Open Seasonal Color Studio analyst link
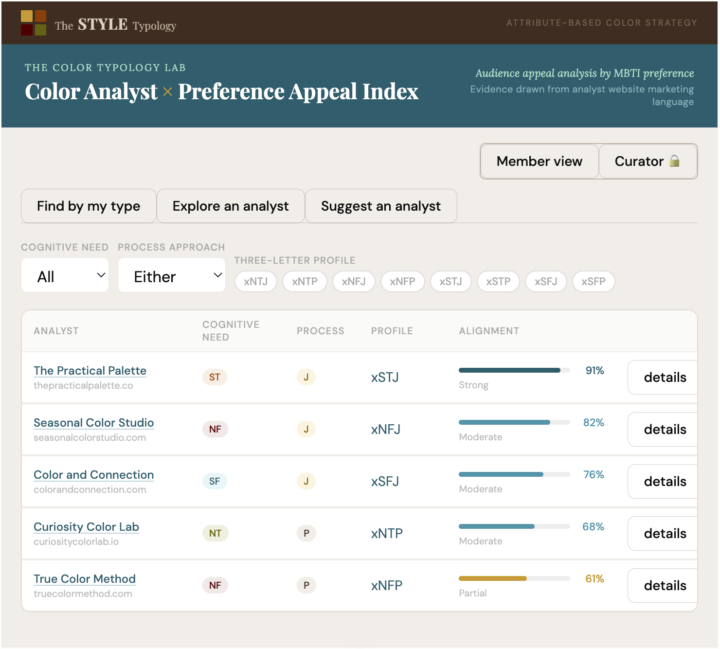The image size is (720, 649). click(x=94, y=423)
